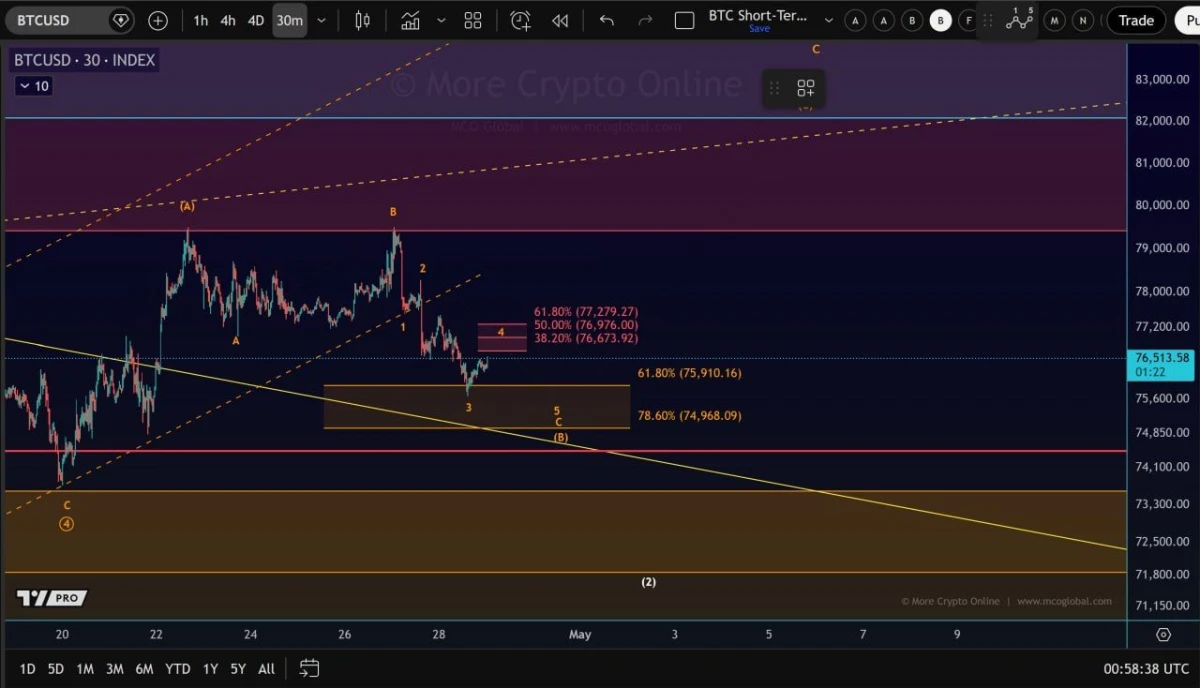Open the Indicators menu icon
This screenshot has width=1200, height=688.
tap(411, 20)
